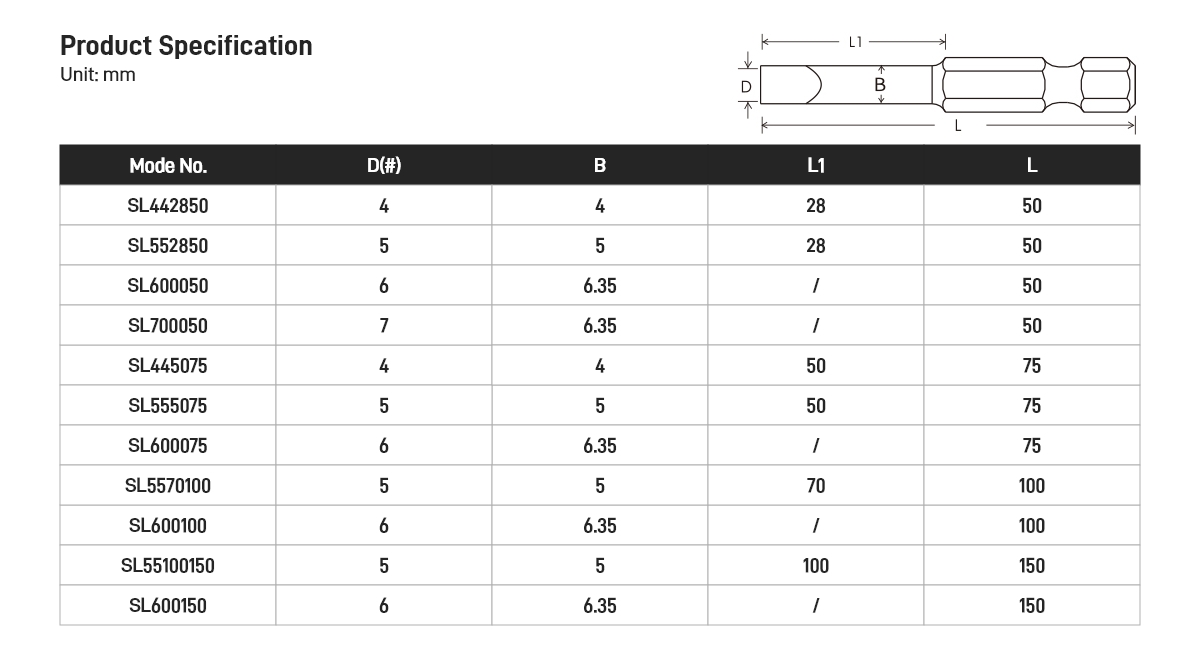1200x655 pixels.
Task: Click the L1 value 100 cell
Action: tap(816, 566)
